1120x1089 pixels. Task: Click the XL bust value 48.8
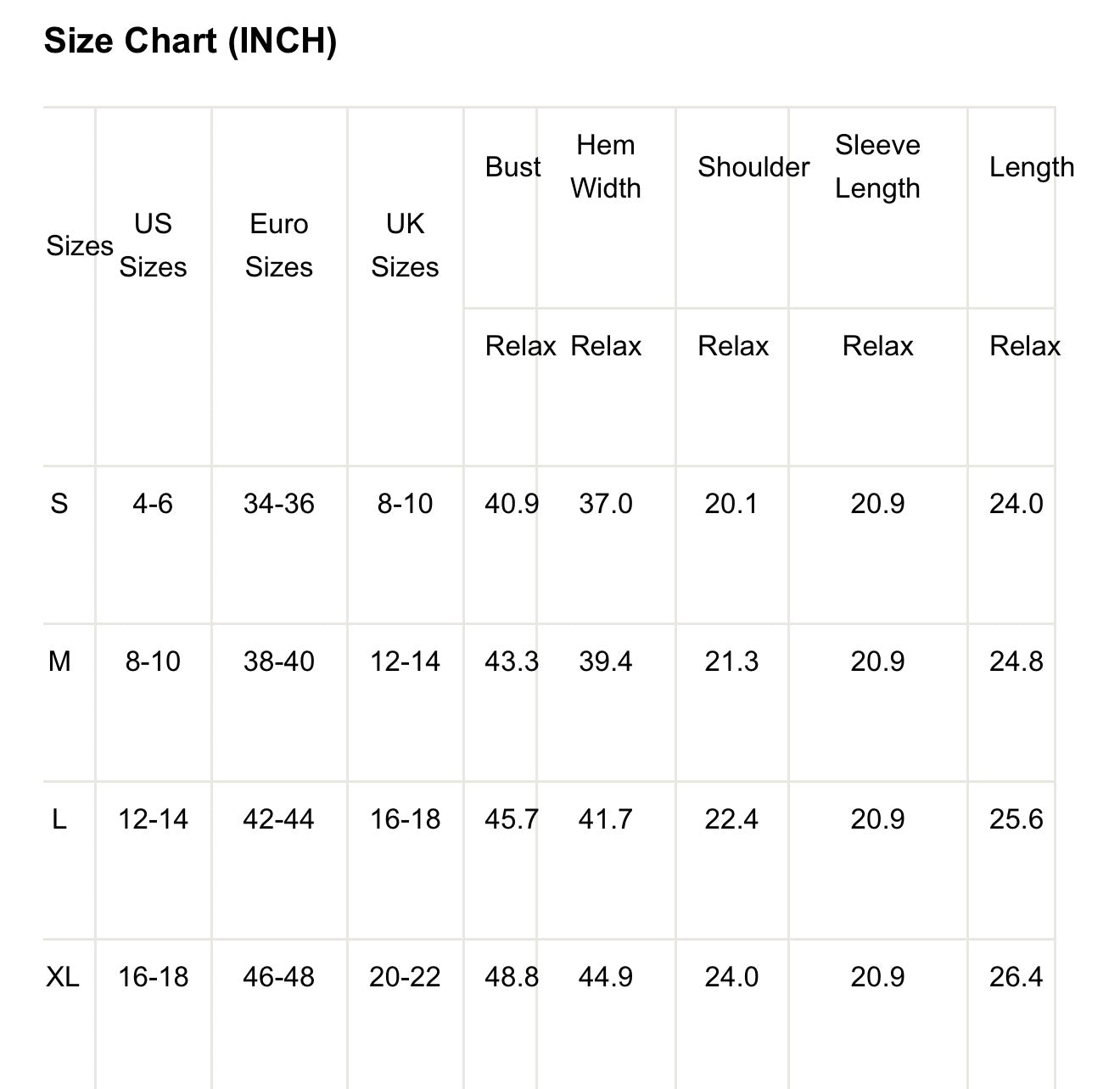point(511,977)
